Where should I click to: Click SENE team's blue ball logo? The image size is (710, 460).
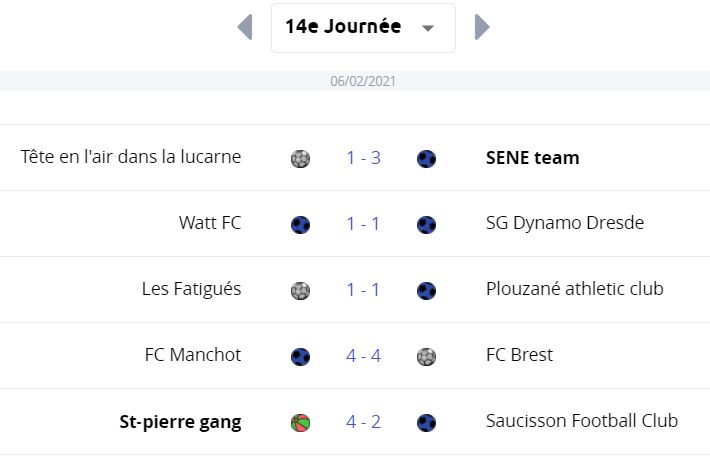426,158
